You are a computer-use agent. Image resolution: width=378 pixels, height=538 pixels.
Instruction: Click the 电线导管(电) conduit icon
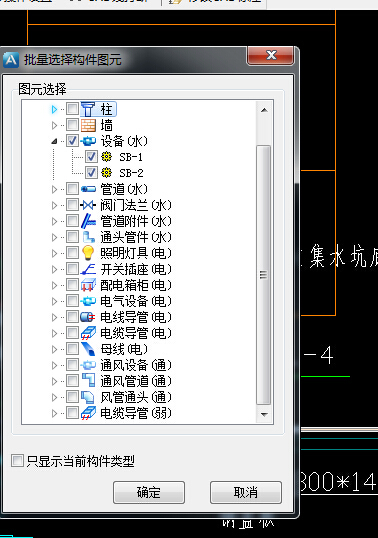[x=88, y=317]
